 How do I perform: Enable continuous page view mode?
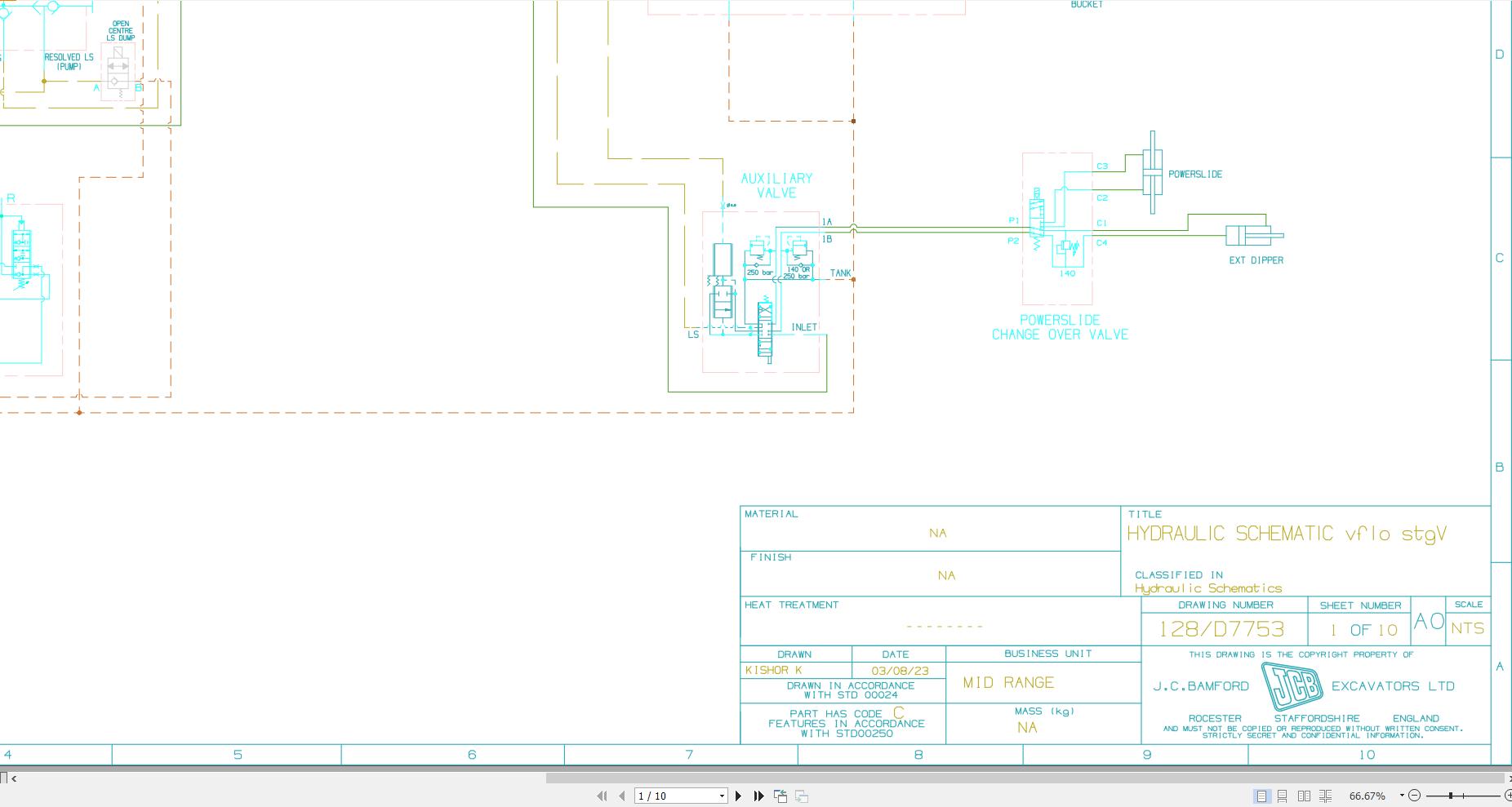point(1283,796)
